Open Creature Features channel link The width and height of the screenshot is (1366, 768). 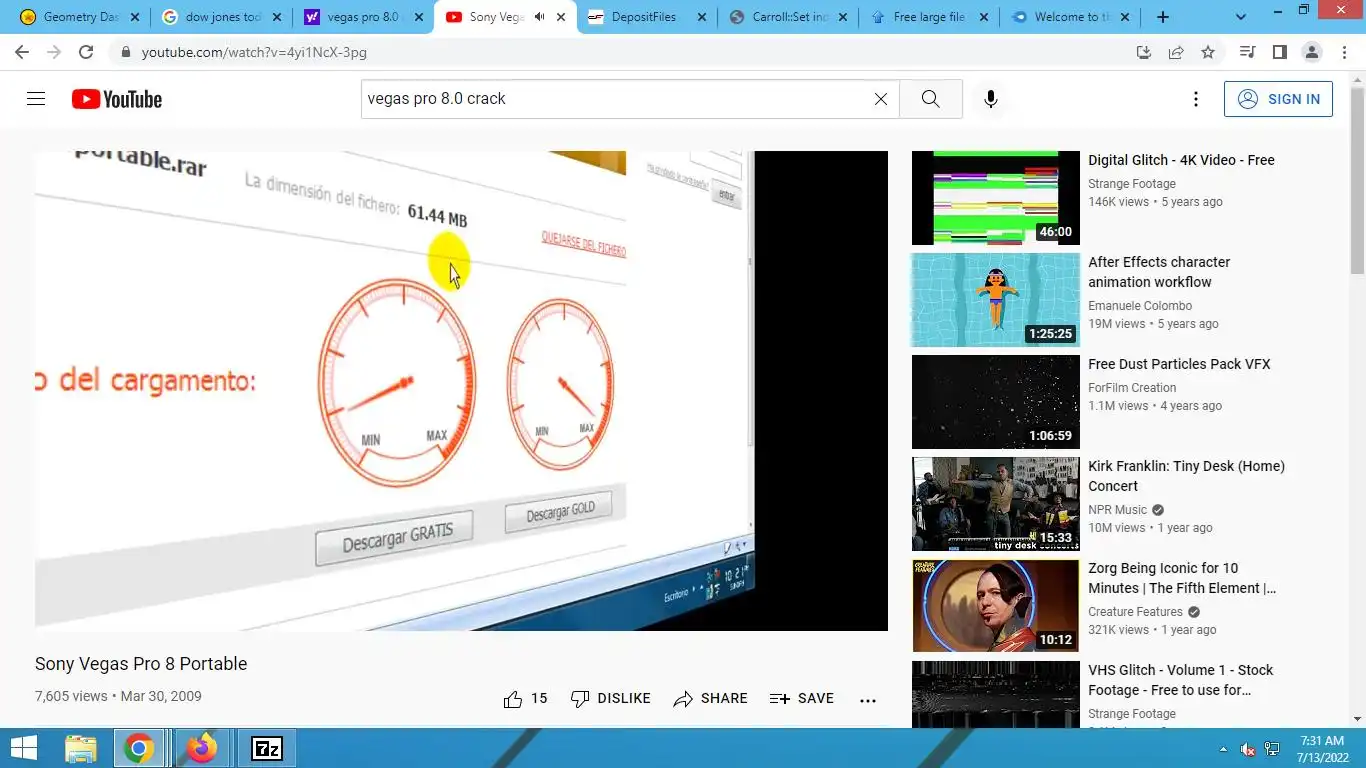coord(1135,612)
